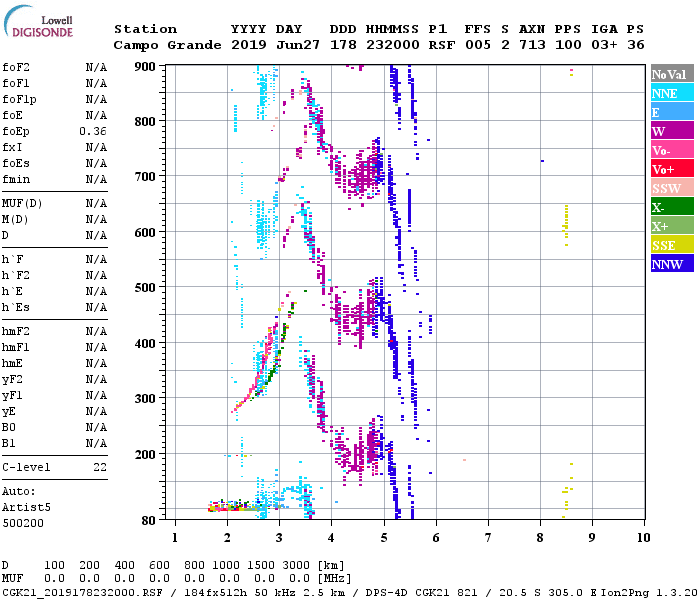Click the foEp value 0.36

coord(93,131)
